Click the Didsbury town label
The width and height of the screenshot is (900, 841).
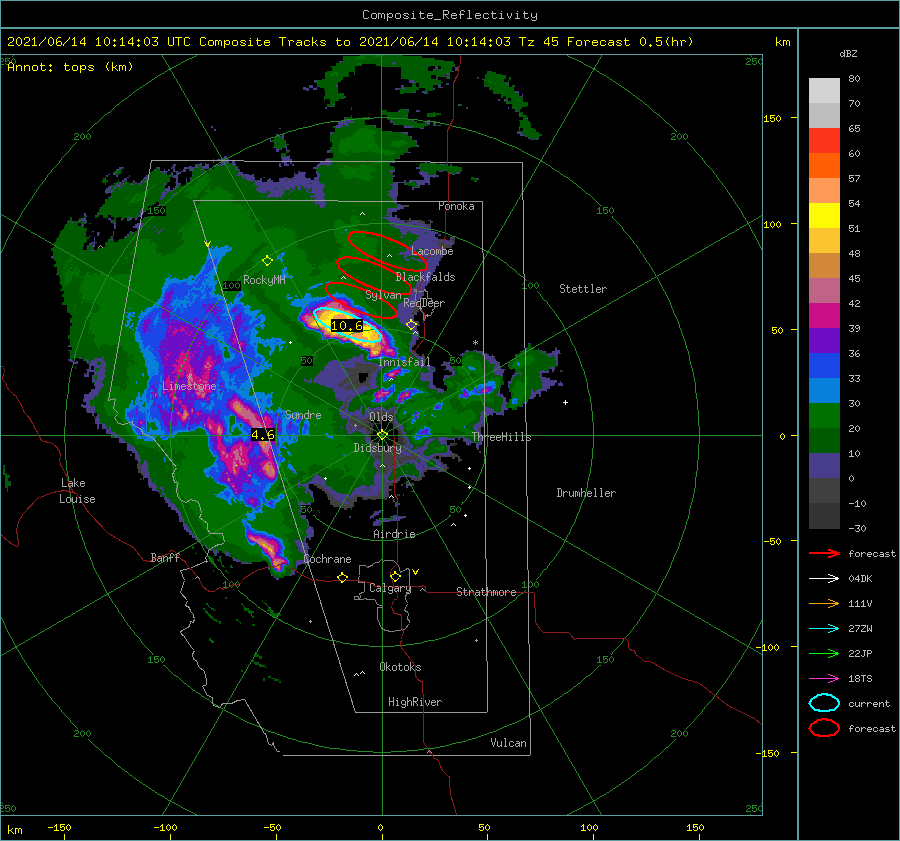pos(377,448)
